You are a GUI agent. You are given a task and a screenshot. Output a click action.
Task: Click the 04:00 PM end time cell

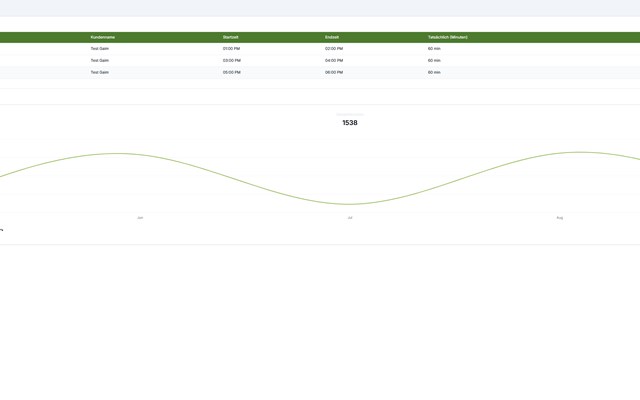click(x=334, y=60)
